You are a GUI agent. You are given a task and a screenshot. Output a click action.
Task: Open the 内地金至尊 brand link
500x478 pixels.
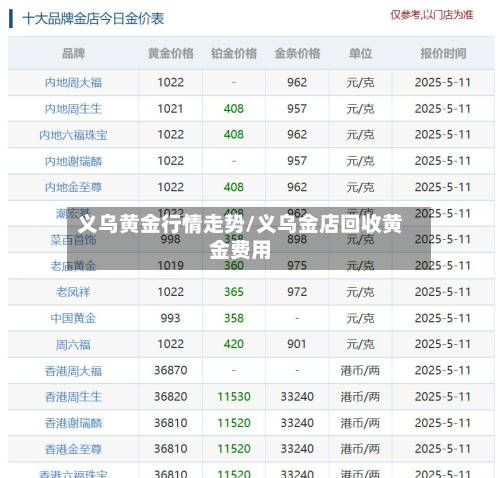click(x=73, y=187)
